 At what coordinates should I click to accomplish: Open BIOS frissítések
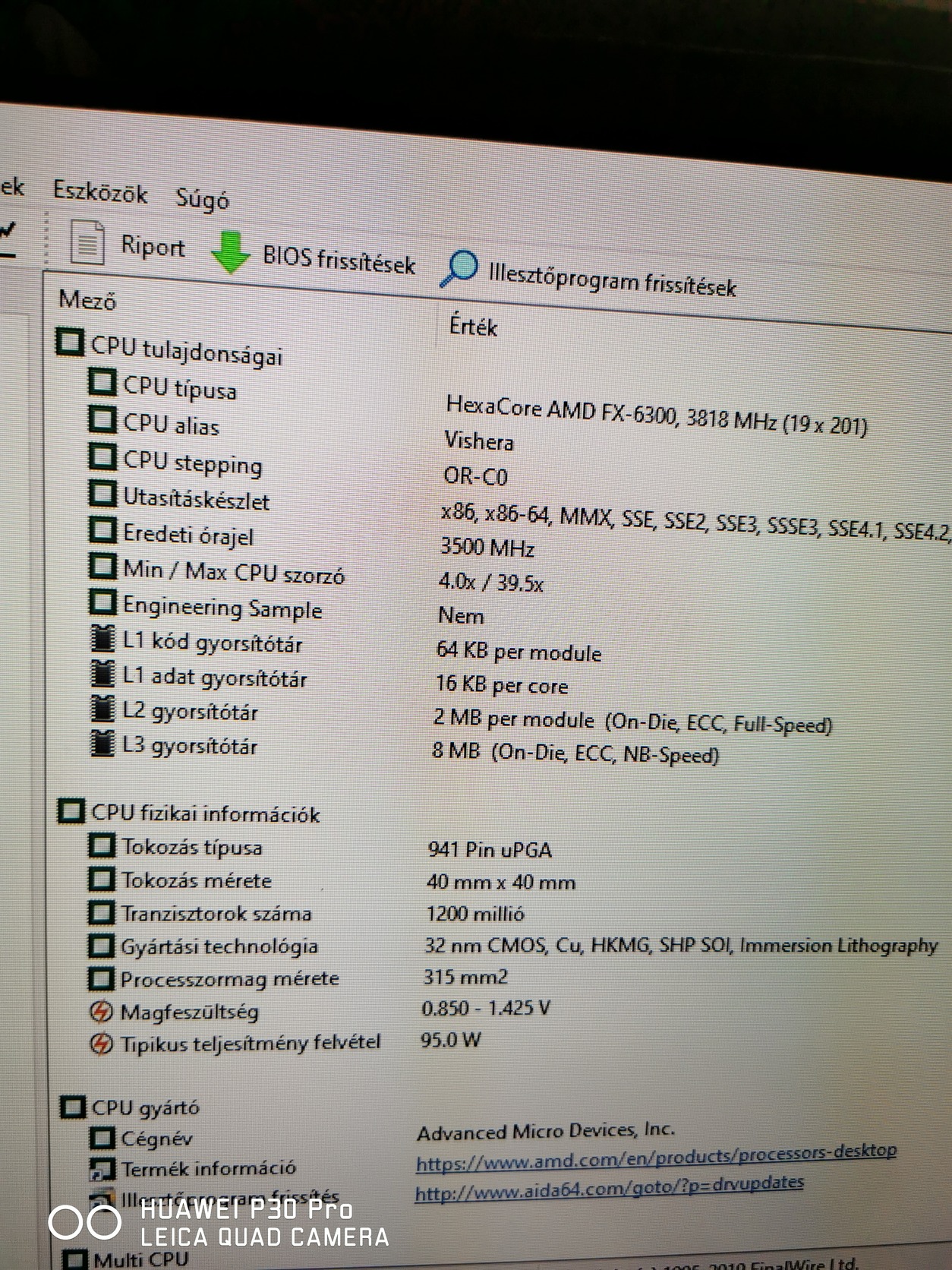(339, 259)
